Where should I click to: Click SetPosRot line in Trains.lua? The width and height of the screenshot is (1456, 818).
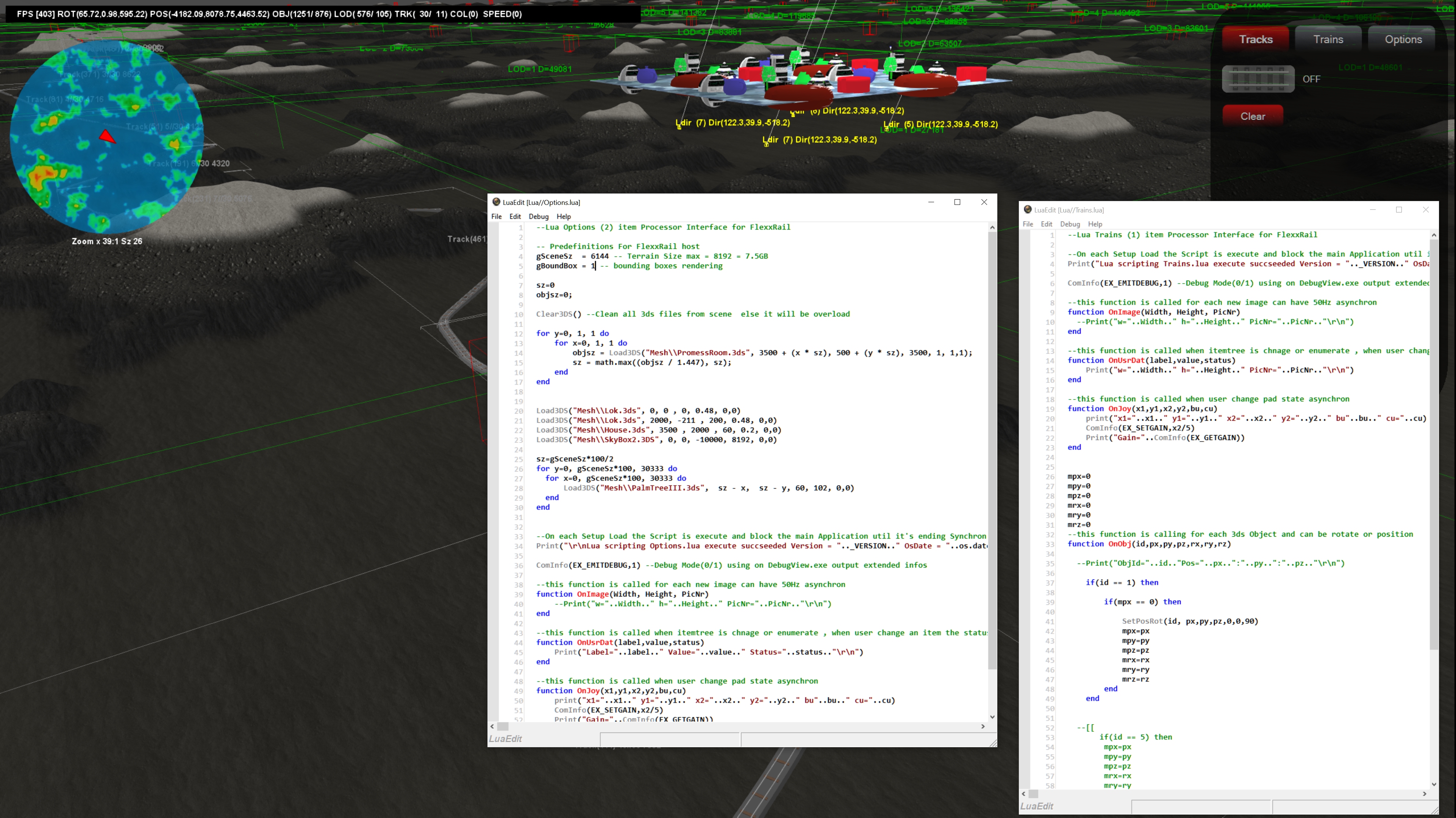coord(1190,621)
